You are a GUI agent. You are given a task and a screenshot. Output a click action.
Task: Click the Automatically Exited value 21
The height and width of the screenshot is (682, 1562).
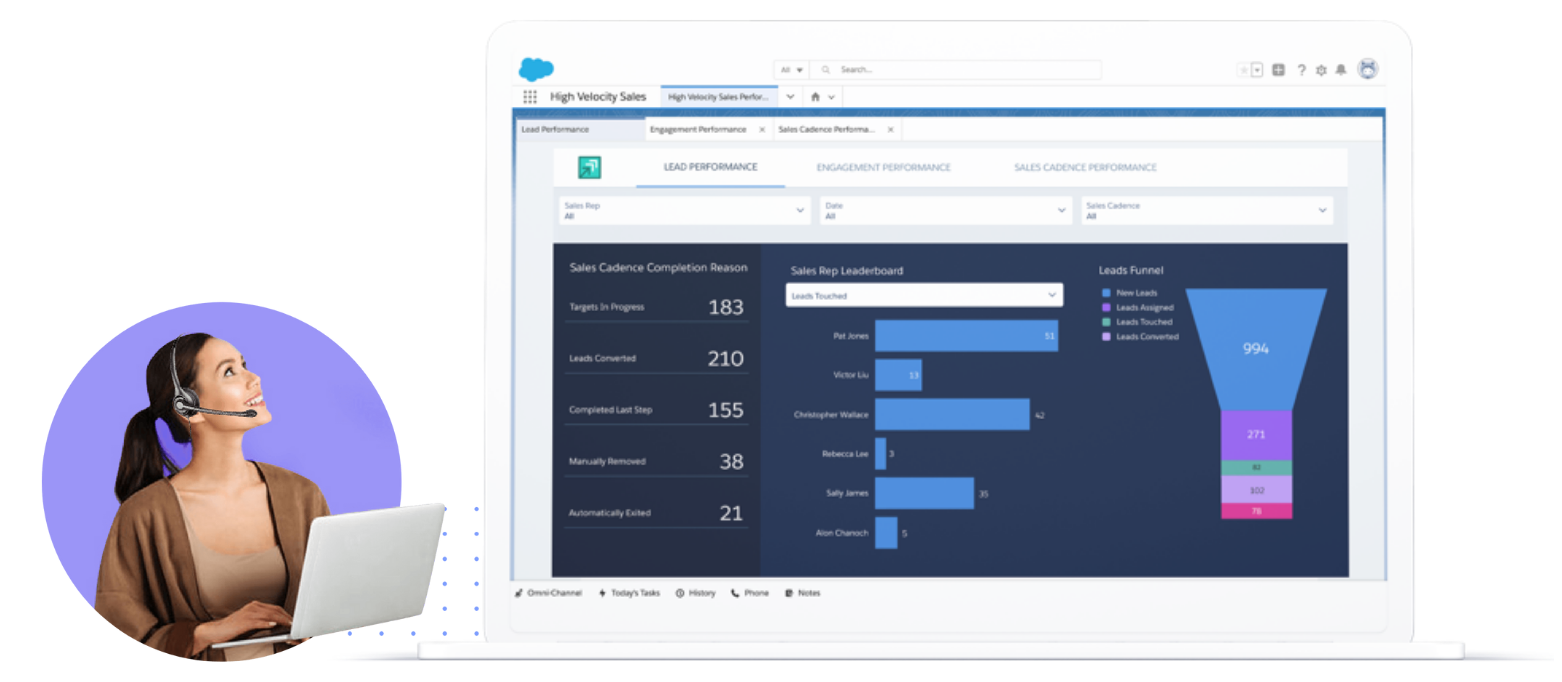(732, 513)
